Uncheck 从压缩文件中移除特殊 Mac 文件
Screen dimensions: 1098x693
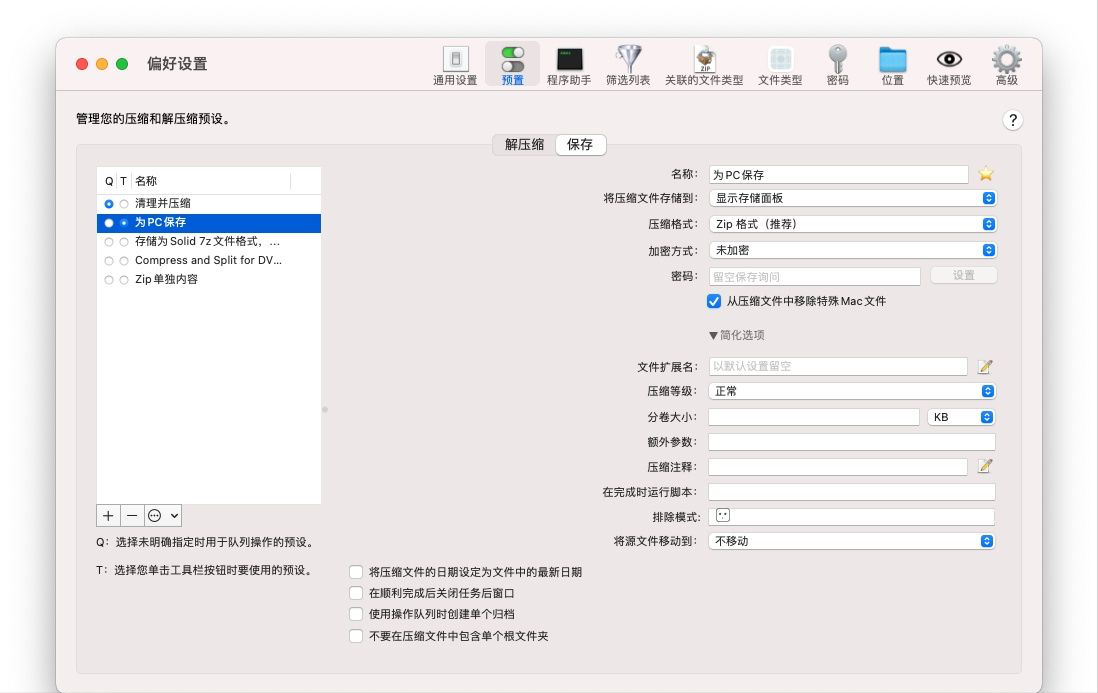click(x=712, y=300)
